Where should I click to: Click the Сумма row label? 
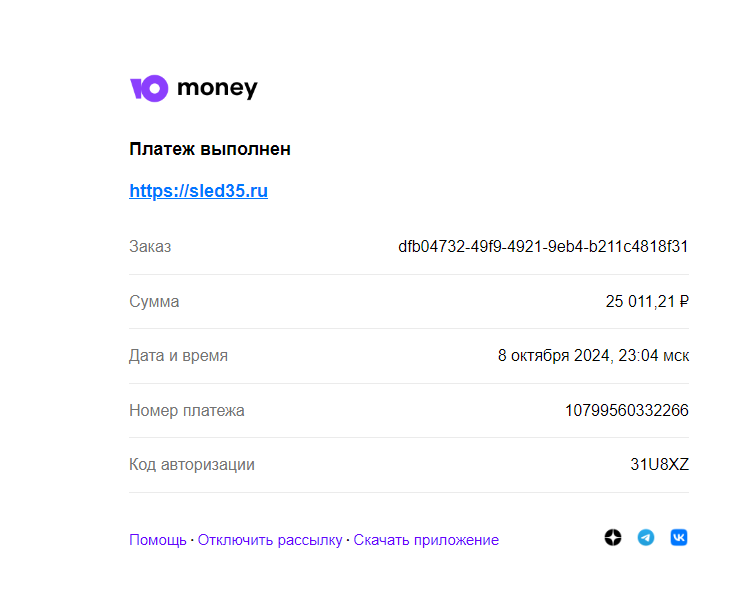[154, 301]
